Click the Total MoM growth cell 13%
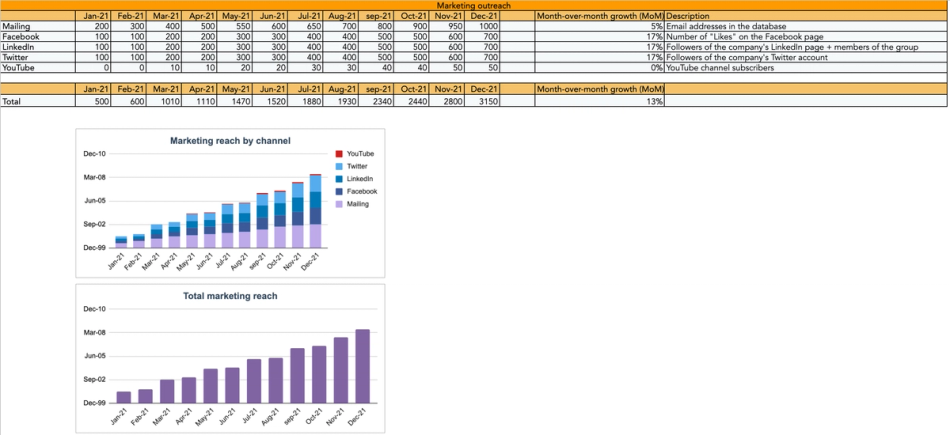Viewport: 950px width, 435px height. coord(600,102)
